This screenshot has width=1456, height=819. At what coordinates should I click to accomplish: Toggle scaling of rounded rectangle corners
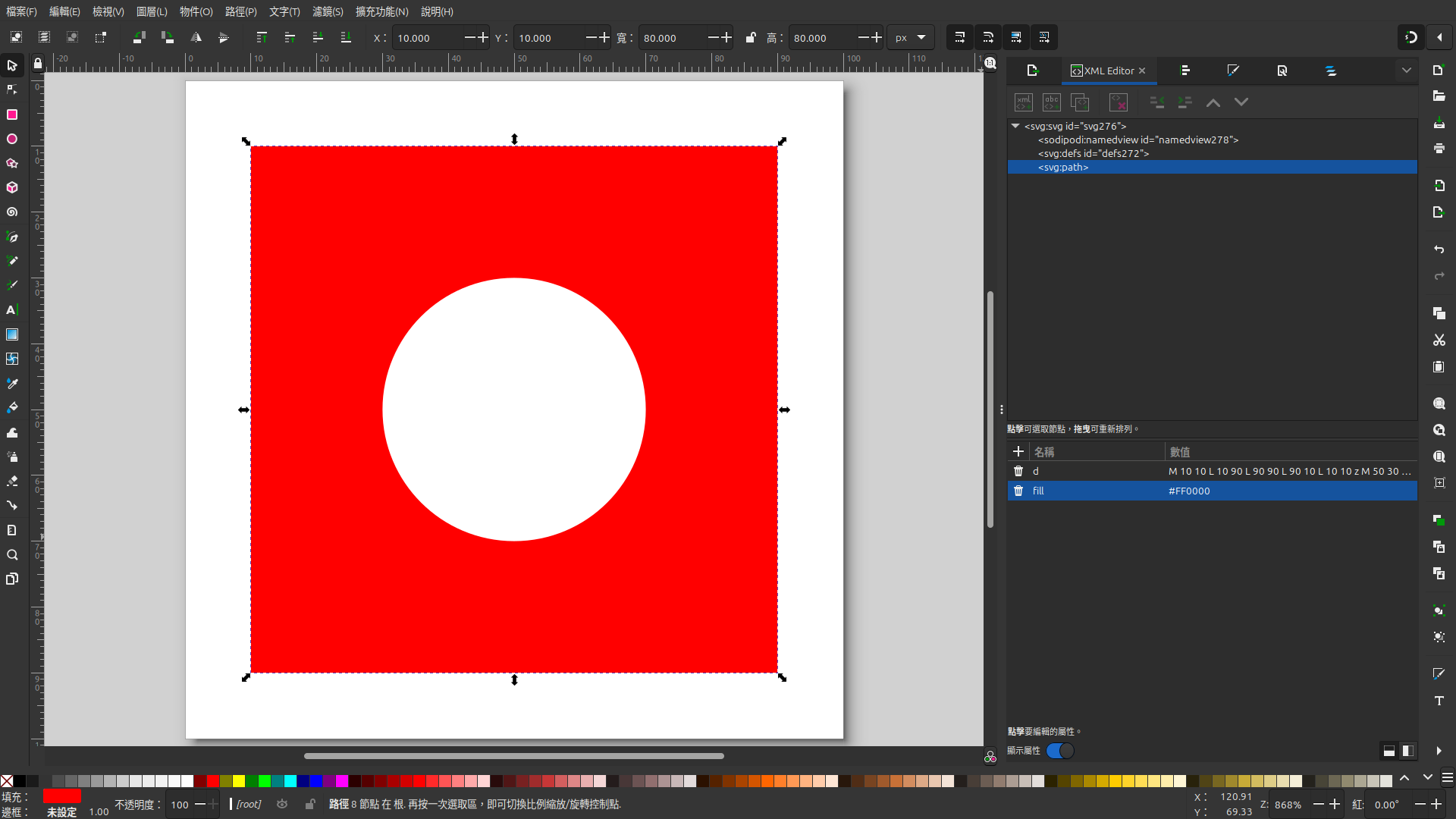pos(987,37)
